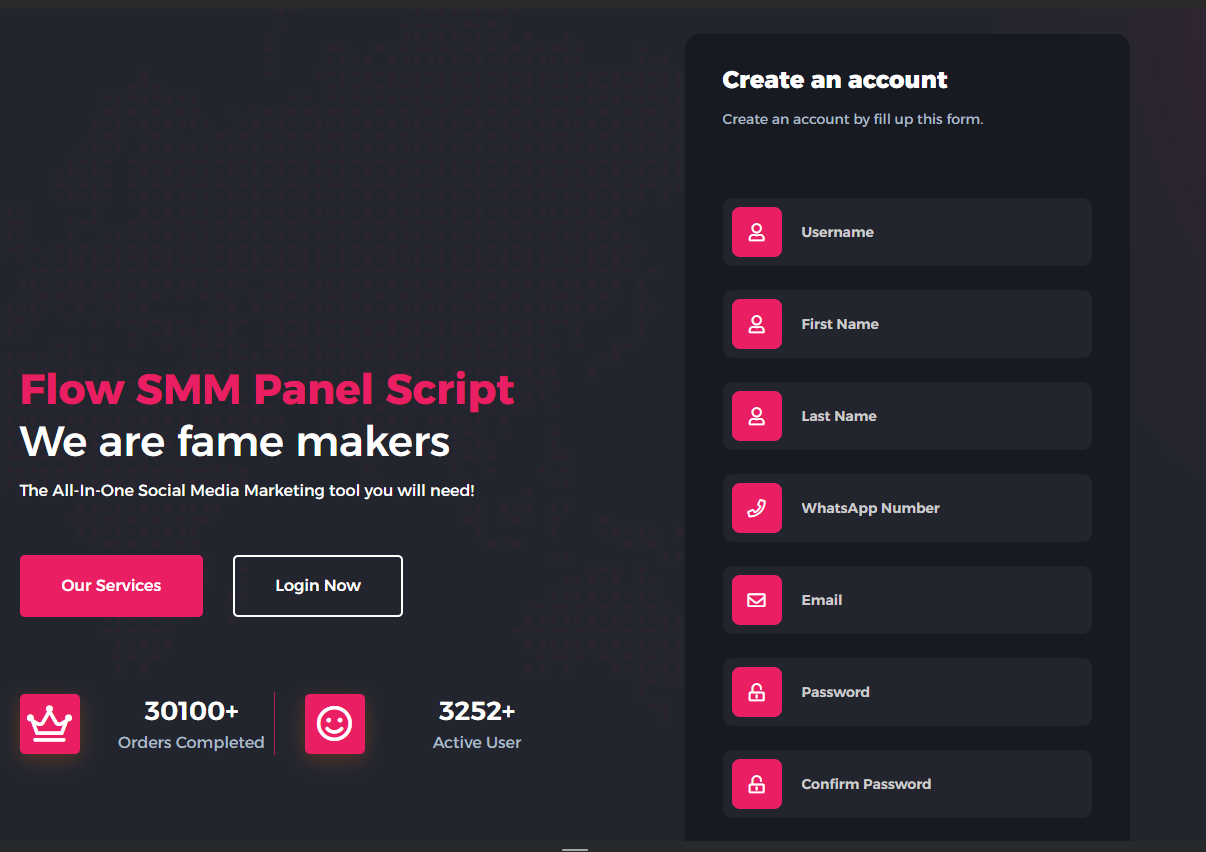Focus the Username input field

935,232
